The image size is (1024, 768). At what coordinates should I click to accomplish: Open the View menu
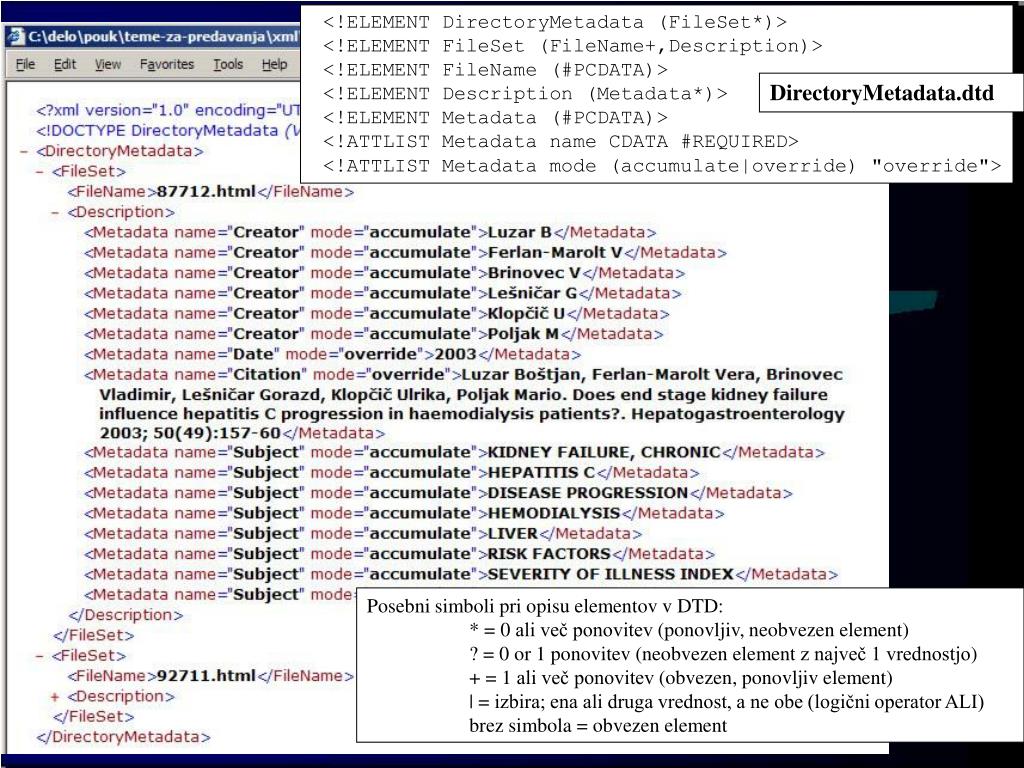[x=108, y=64]
